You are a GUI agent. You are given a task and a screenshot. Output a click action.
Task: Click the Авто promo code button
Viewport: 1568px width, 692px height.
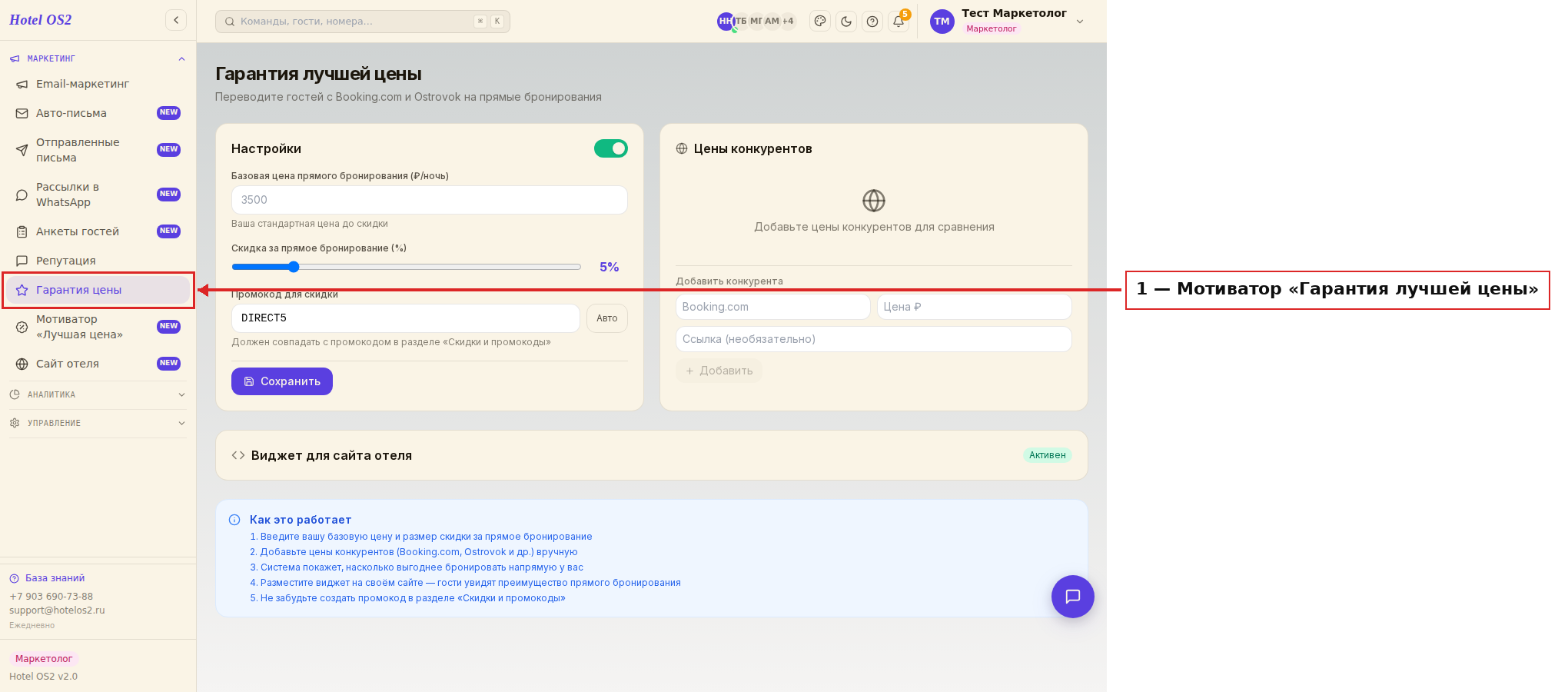(x=607, y=318)
